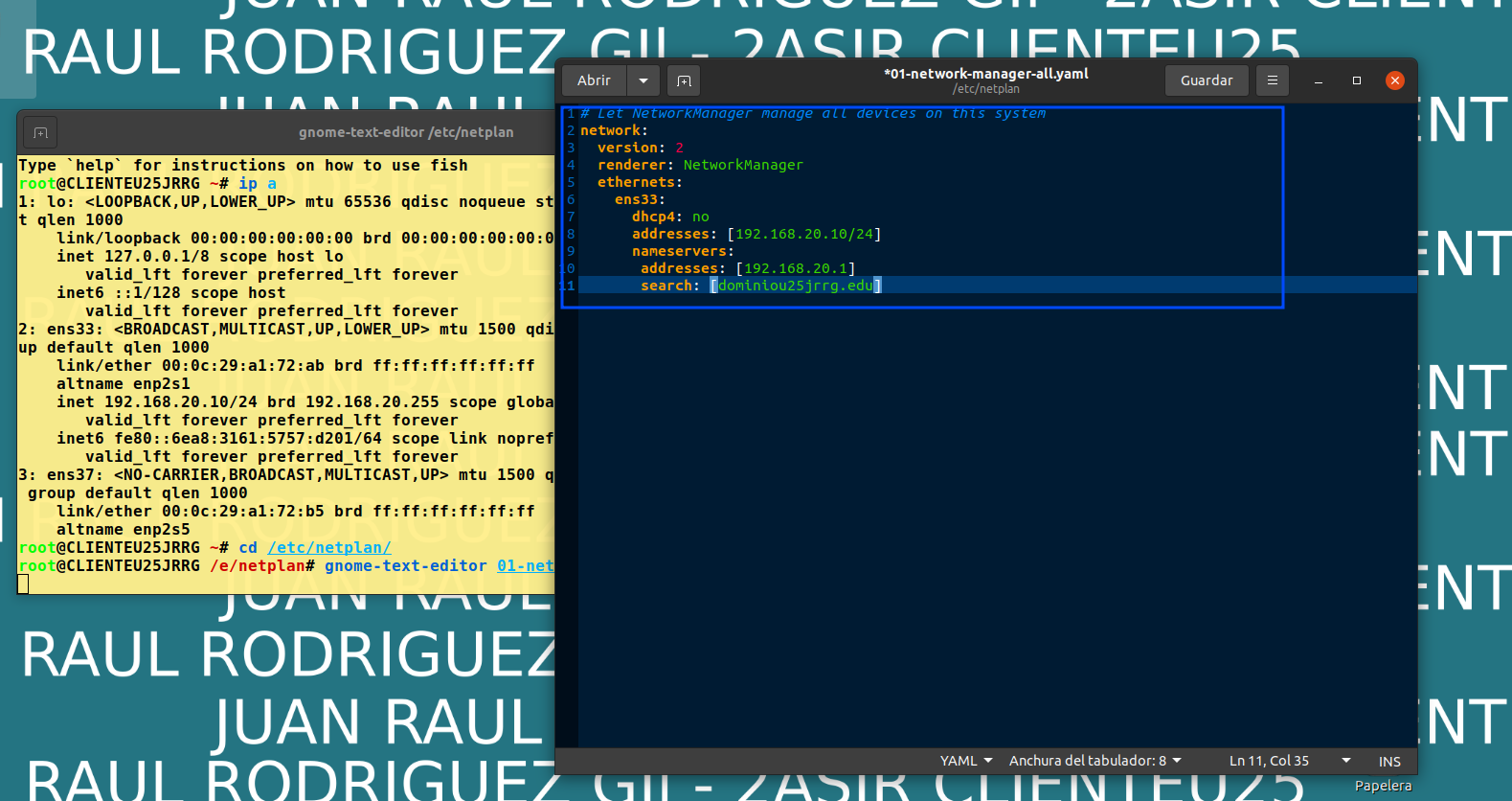Open the Anchura del tabulador dropdown

pos(1095,761)
